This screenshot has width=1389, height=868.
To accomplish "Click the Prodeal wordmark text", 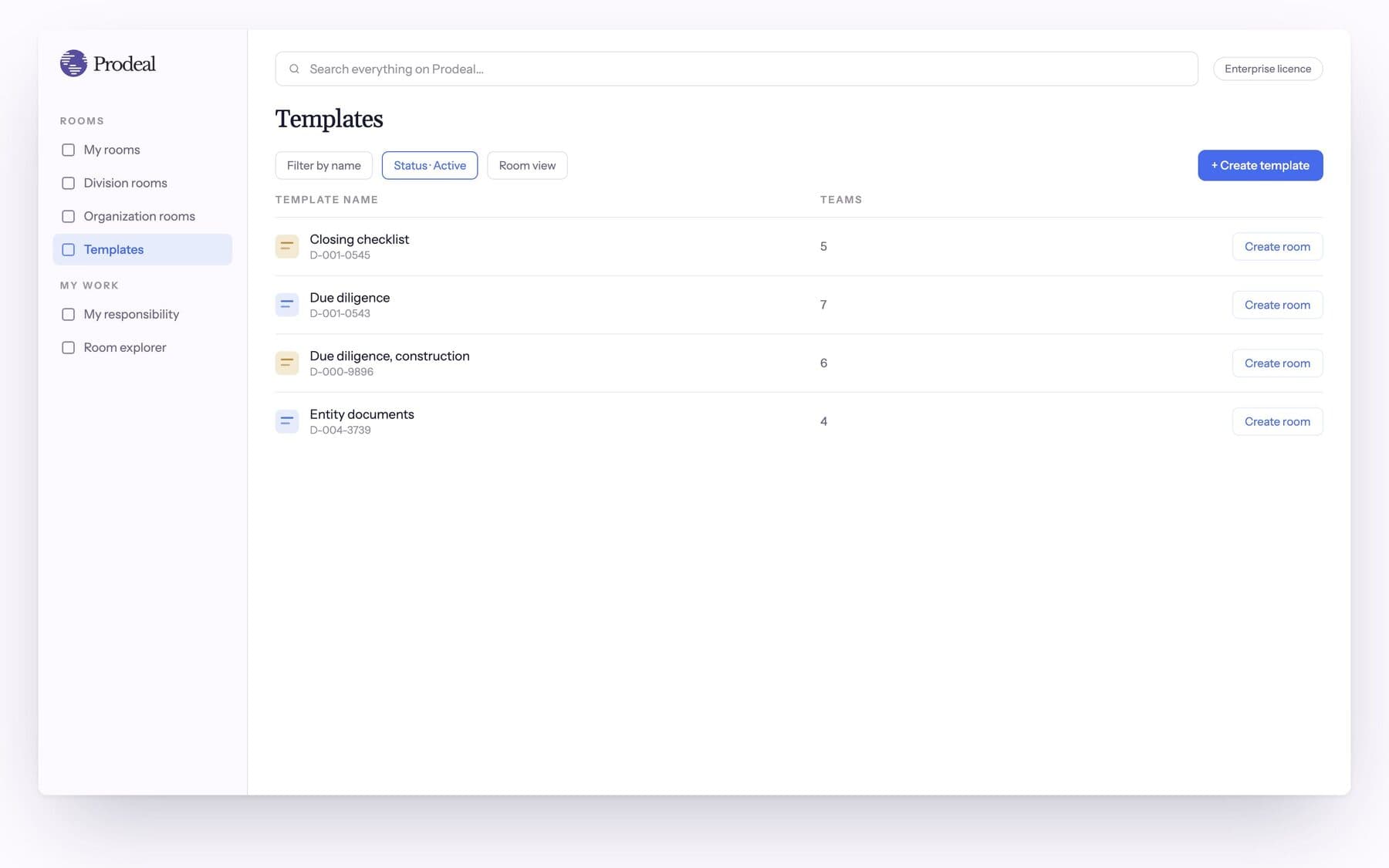I will (124, 63).
